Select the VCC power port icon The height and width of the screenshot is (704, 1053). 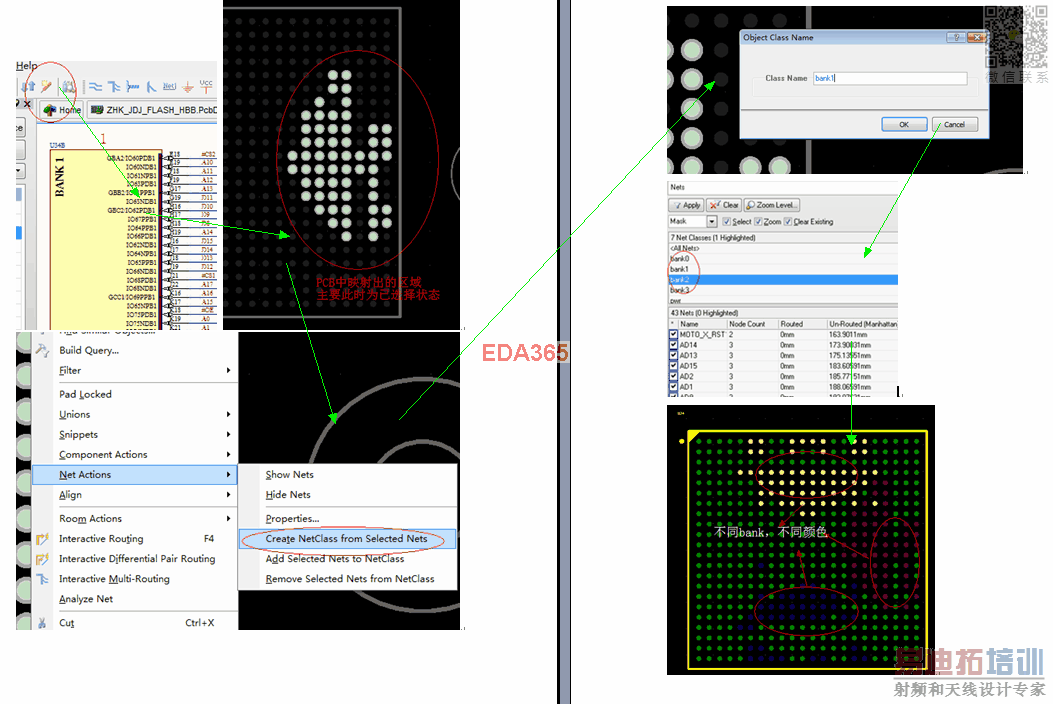point(205,86)
